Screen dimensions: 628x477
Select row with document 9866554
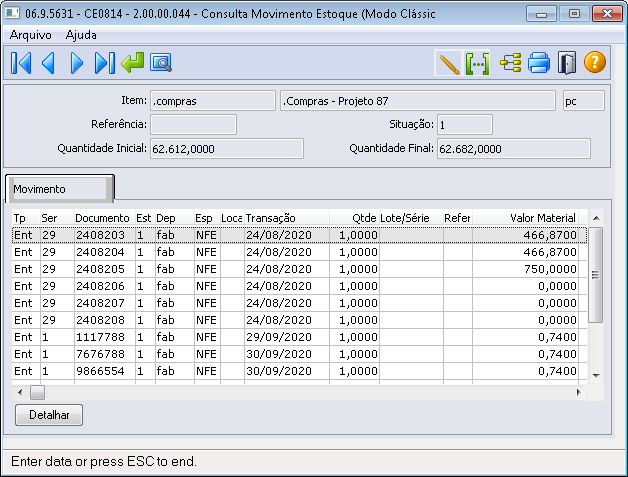[x=299, y=371]
